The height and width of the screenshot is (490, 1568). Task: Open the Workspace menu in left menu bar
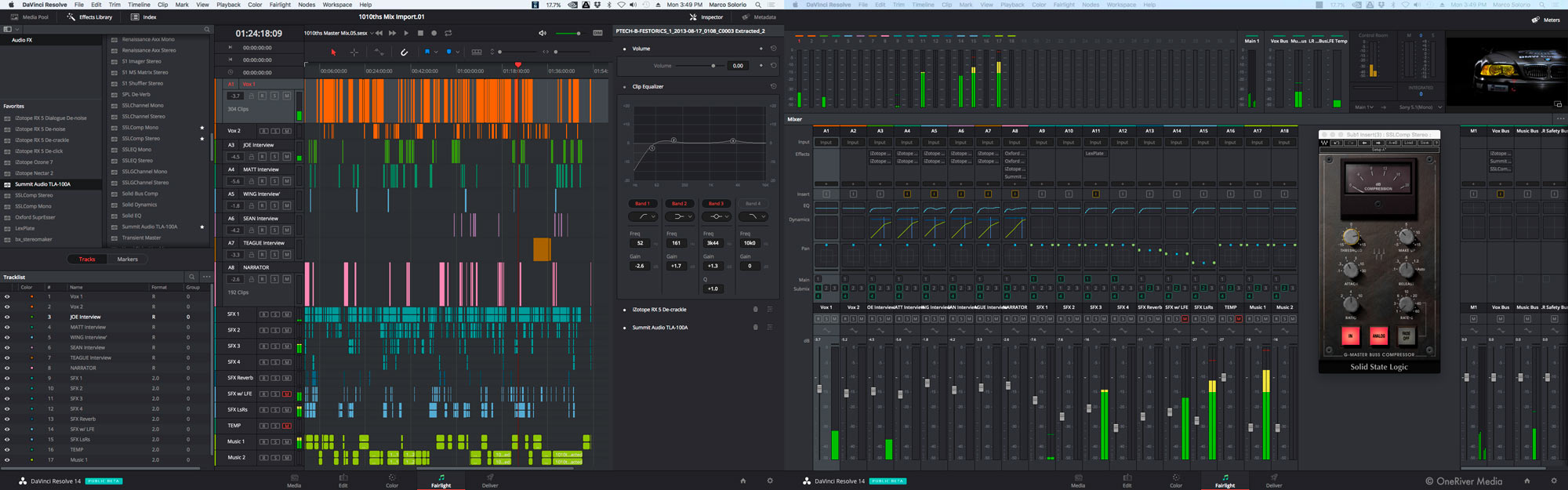[x=337, y=5]
